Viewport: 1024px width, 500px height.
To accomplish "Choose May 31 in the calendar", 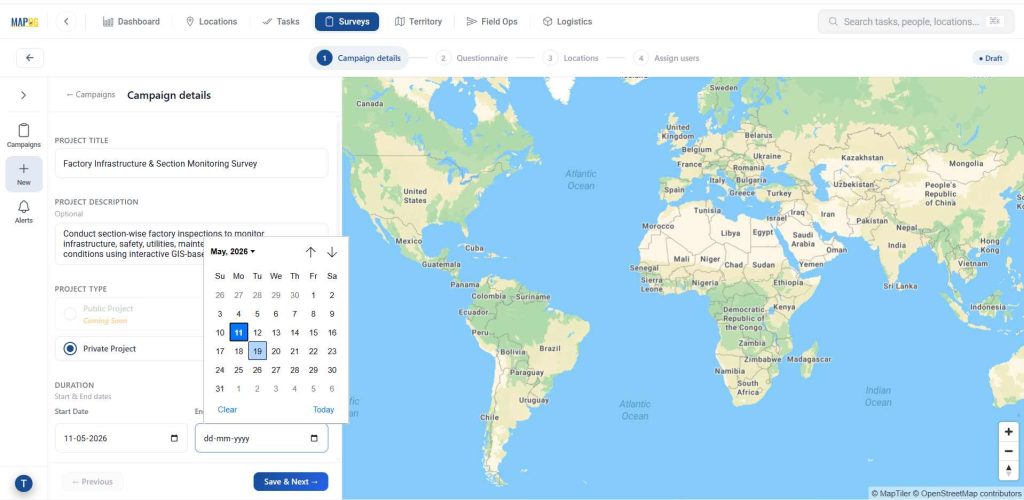I will coord(220,388).
